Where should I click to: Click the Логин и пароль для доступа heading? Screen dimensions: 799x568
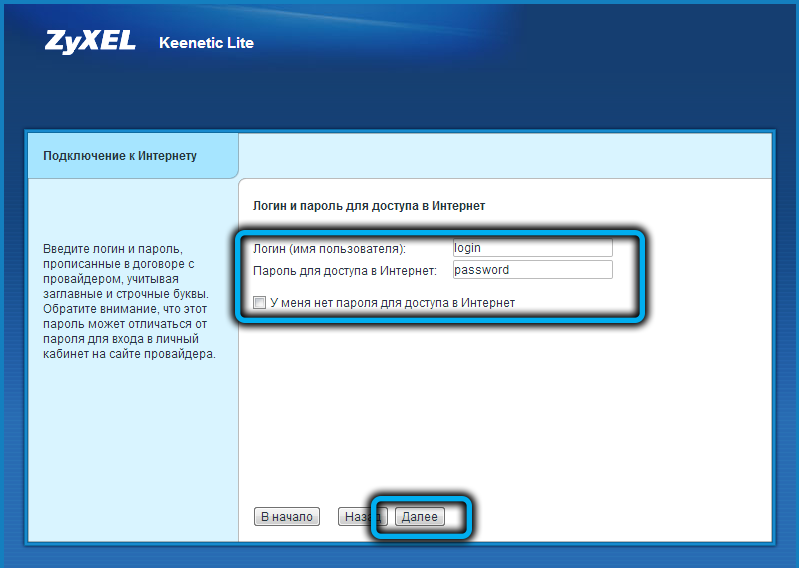coord(369,205)
